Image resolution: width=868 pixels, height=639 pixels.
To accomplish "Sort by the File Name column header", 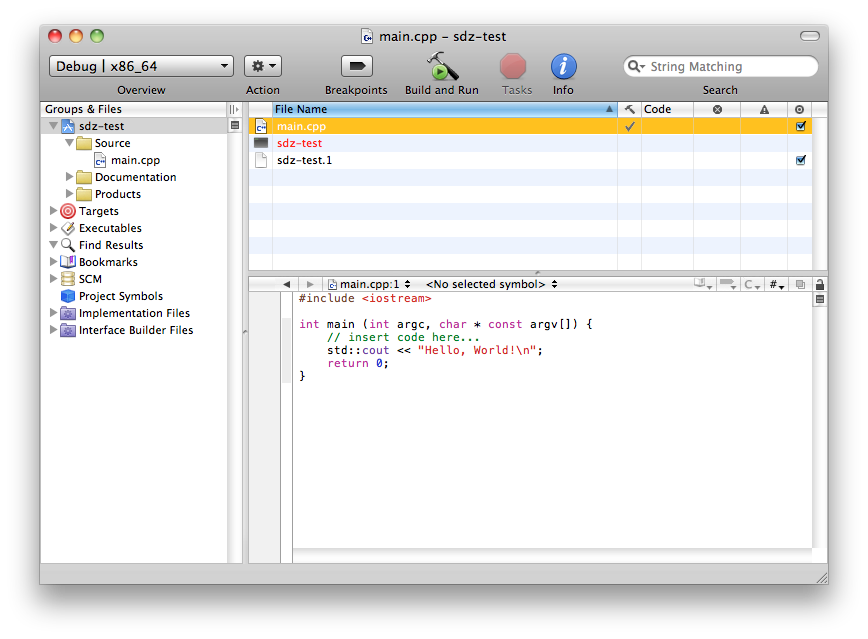I will click(445, 110).
